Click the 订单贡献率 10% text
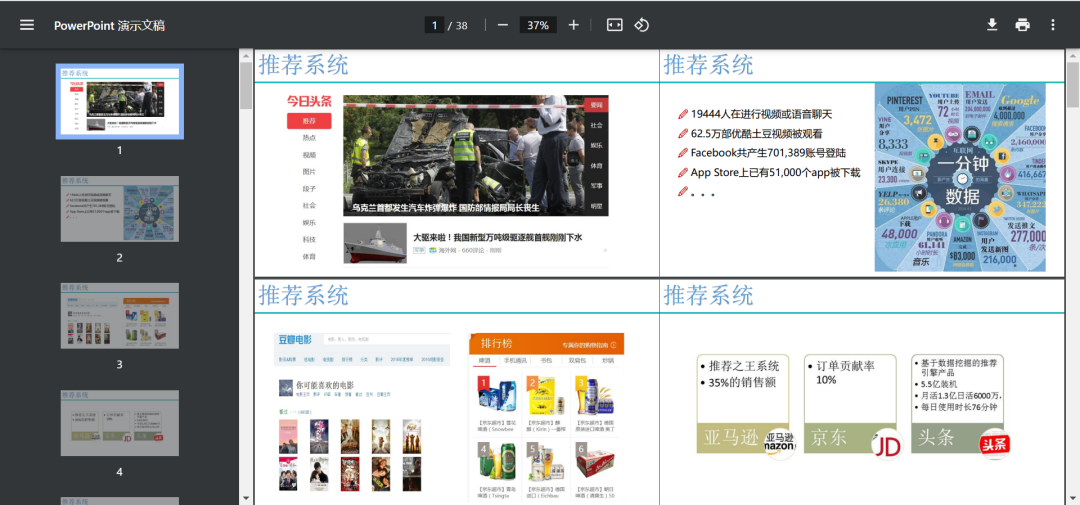This screenshot has width=1080, height=505. pos(846,373)
